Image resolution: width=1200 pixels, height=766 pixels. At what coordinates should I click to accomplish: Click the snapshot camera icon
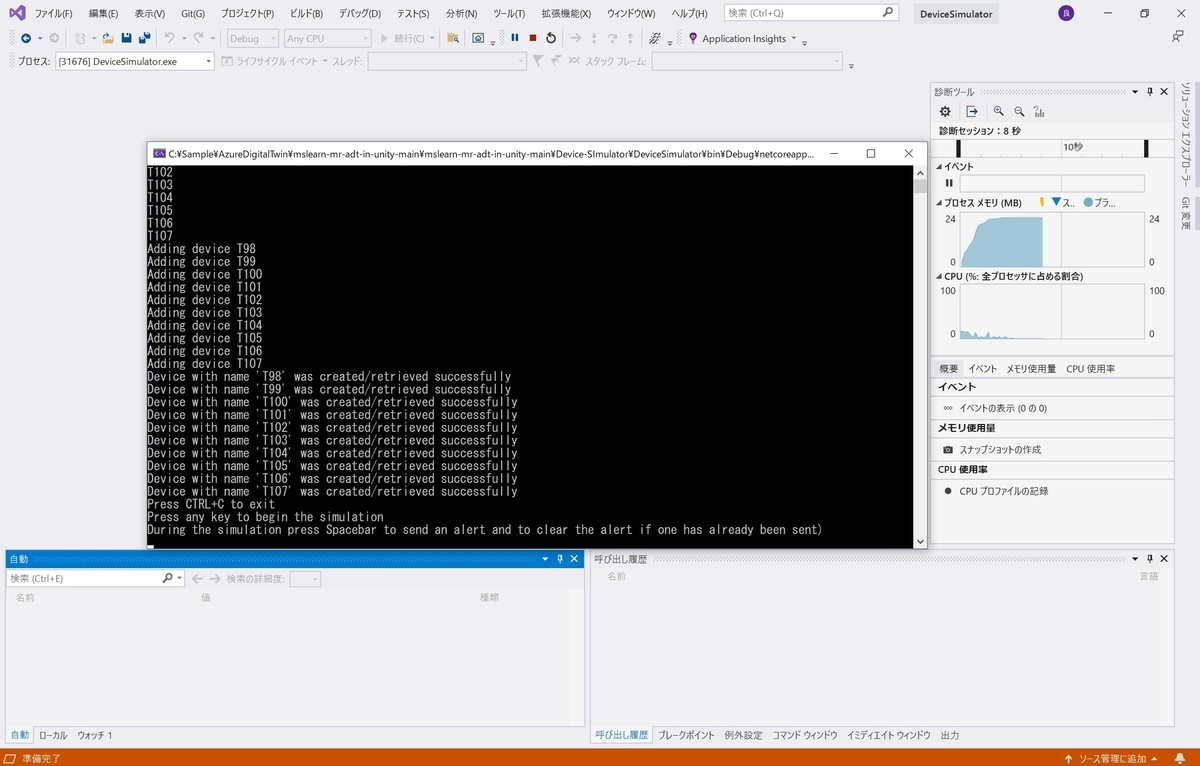pyautogui.click(x=948, y=450)
